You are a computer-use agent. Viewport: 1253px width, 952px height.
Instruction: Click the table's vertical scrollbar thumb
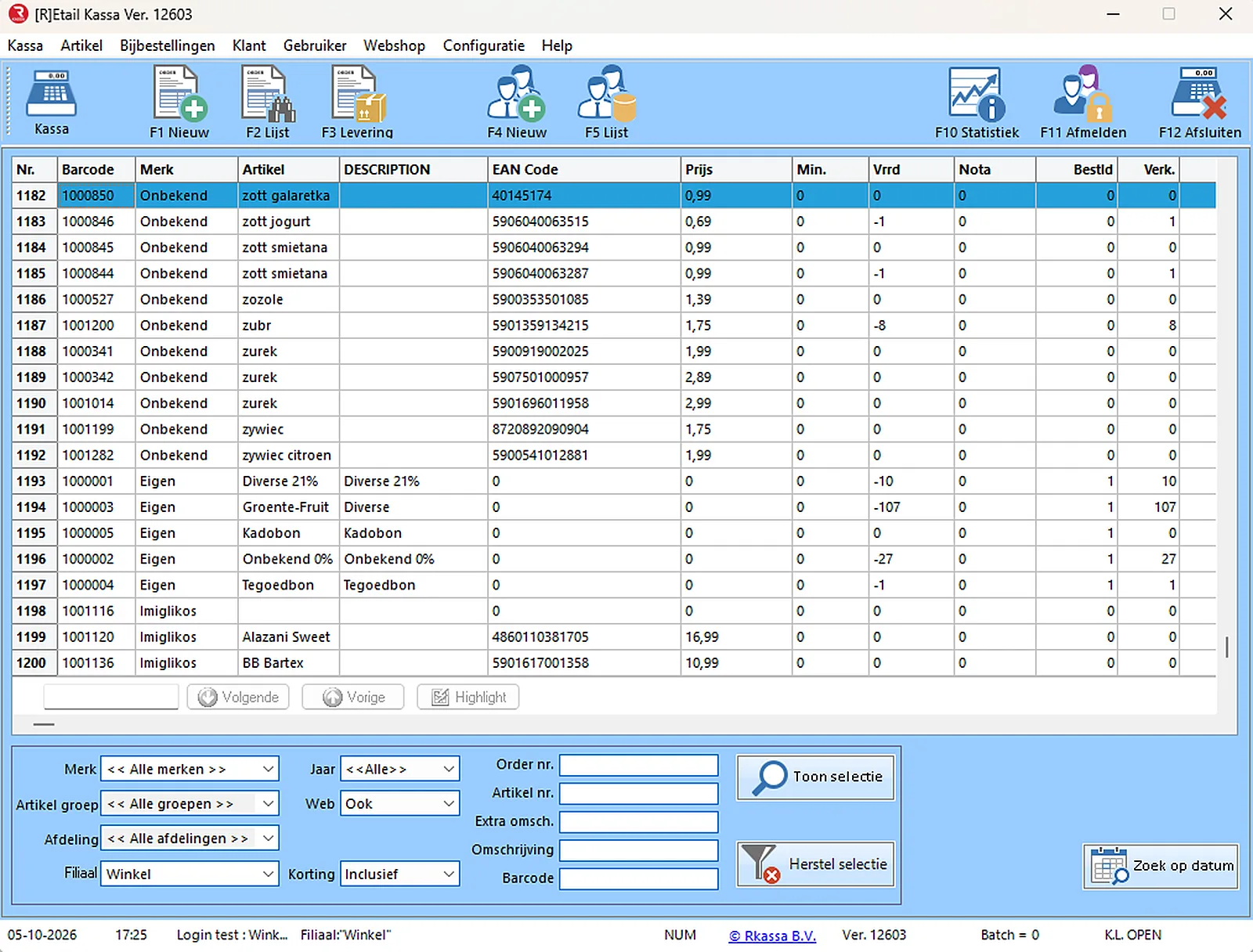tap(1226, 647)
